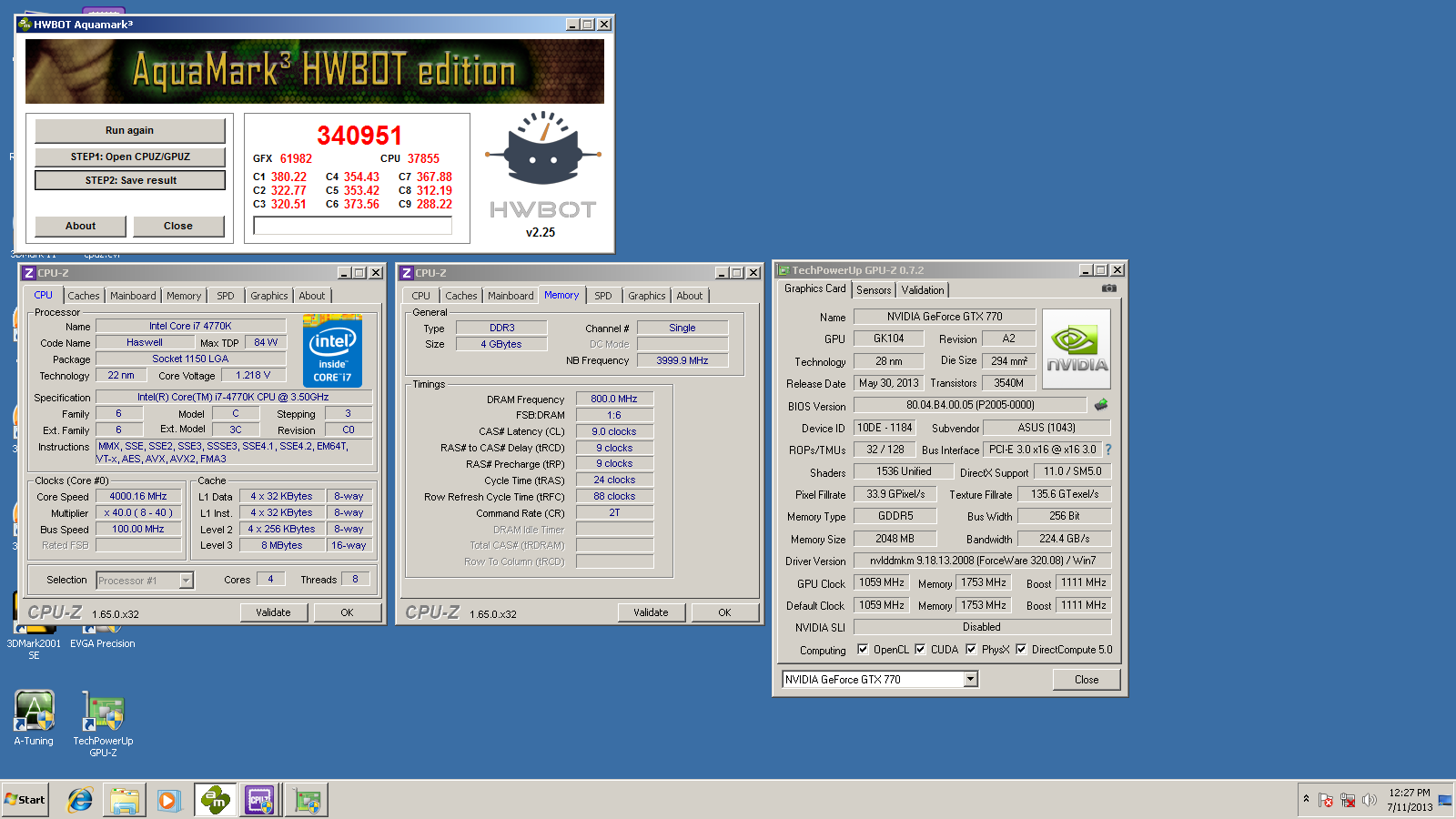Open the NVIDIA GeForce GTX 770 GPU dropdown
1456x819 pixels.
pyautogui.click(x=970, y=679)
